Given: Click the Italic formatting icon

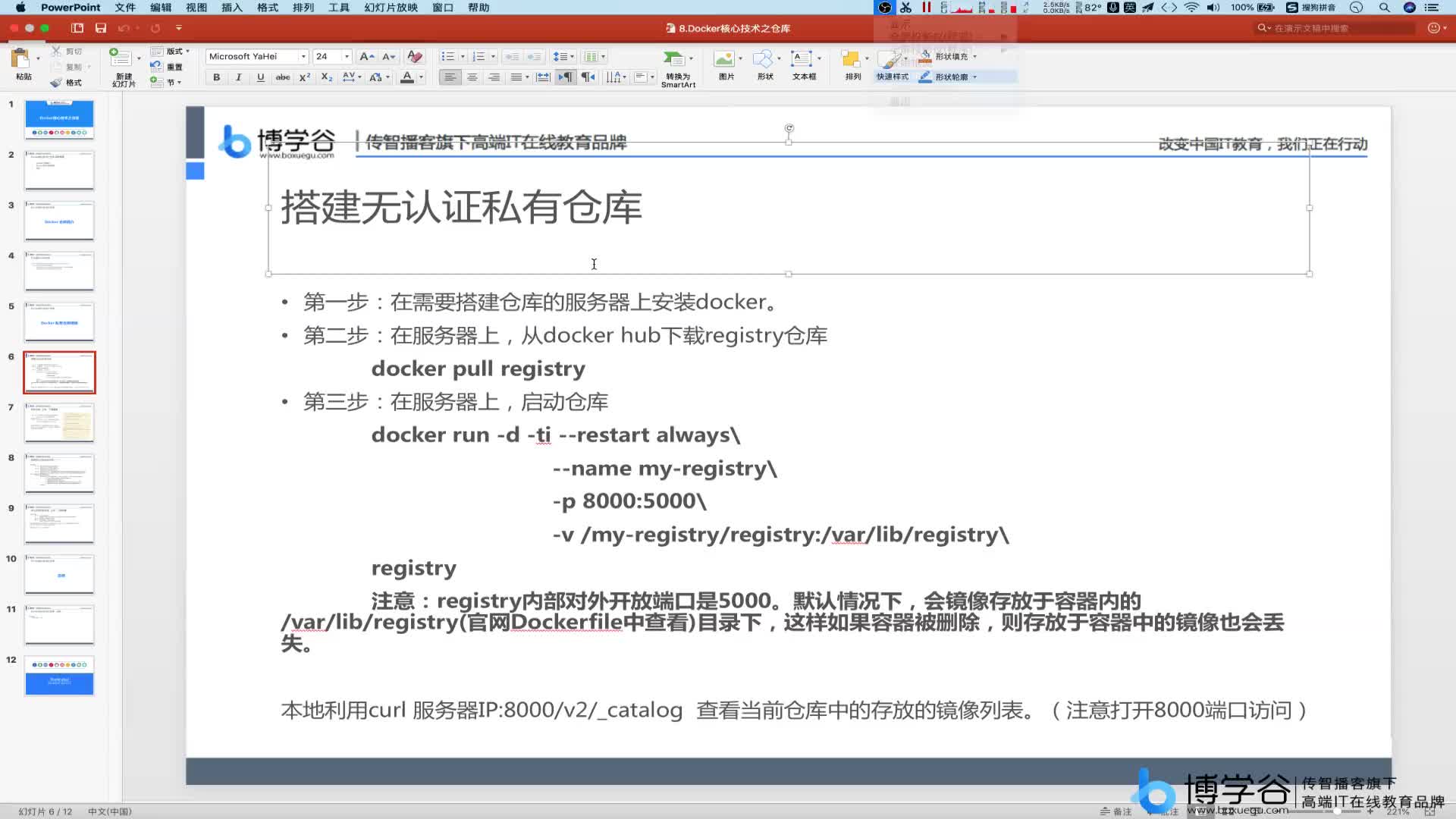Looking at the screenshot, I should (237, 77).
